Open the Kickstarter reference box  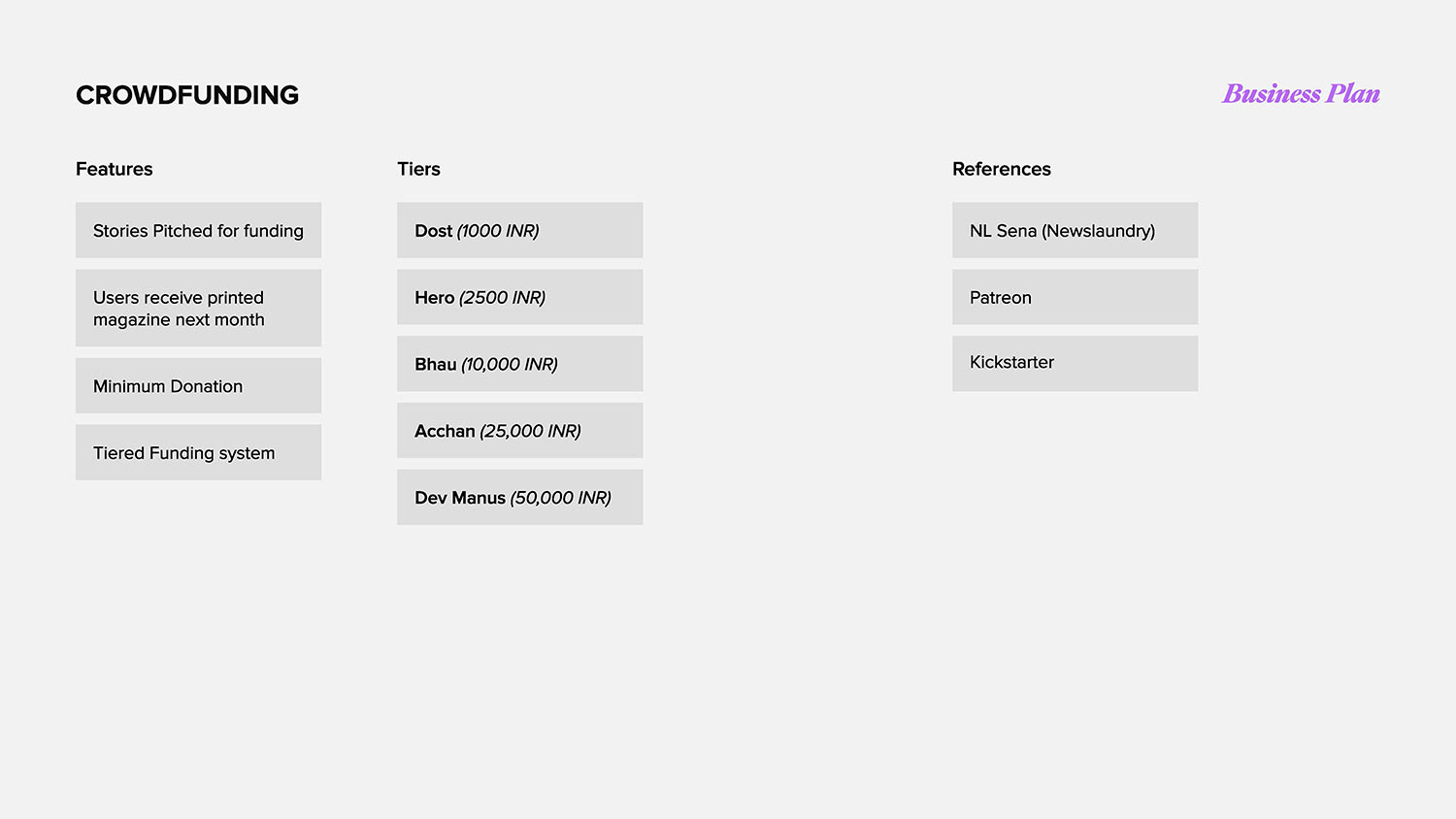tap(1075, 363)
